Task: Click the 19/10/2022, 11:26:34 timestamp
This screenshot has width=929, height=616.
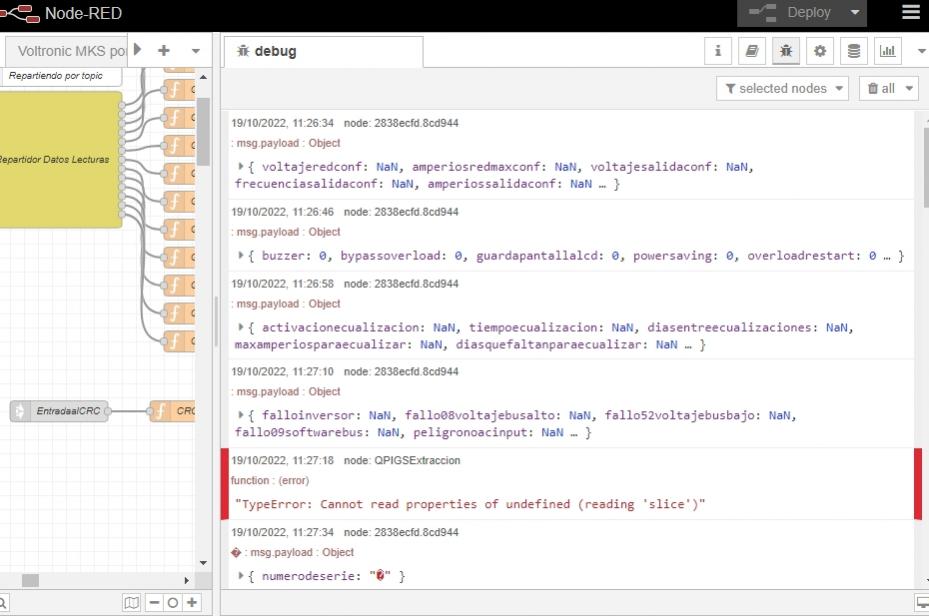Action: coord(283,123)
